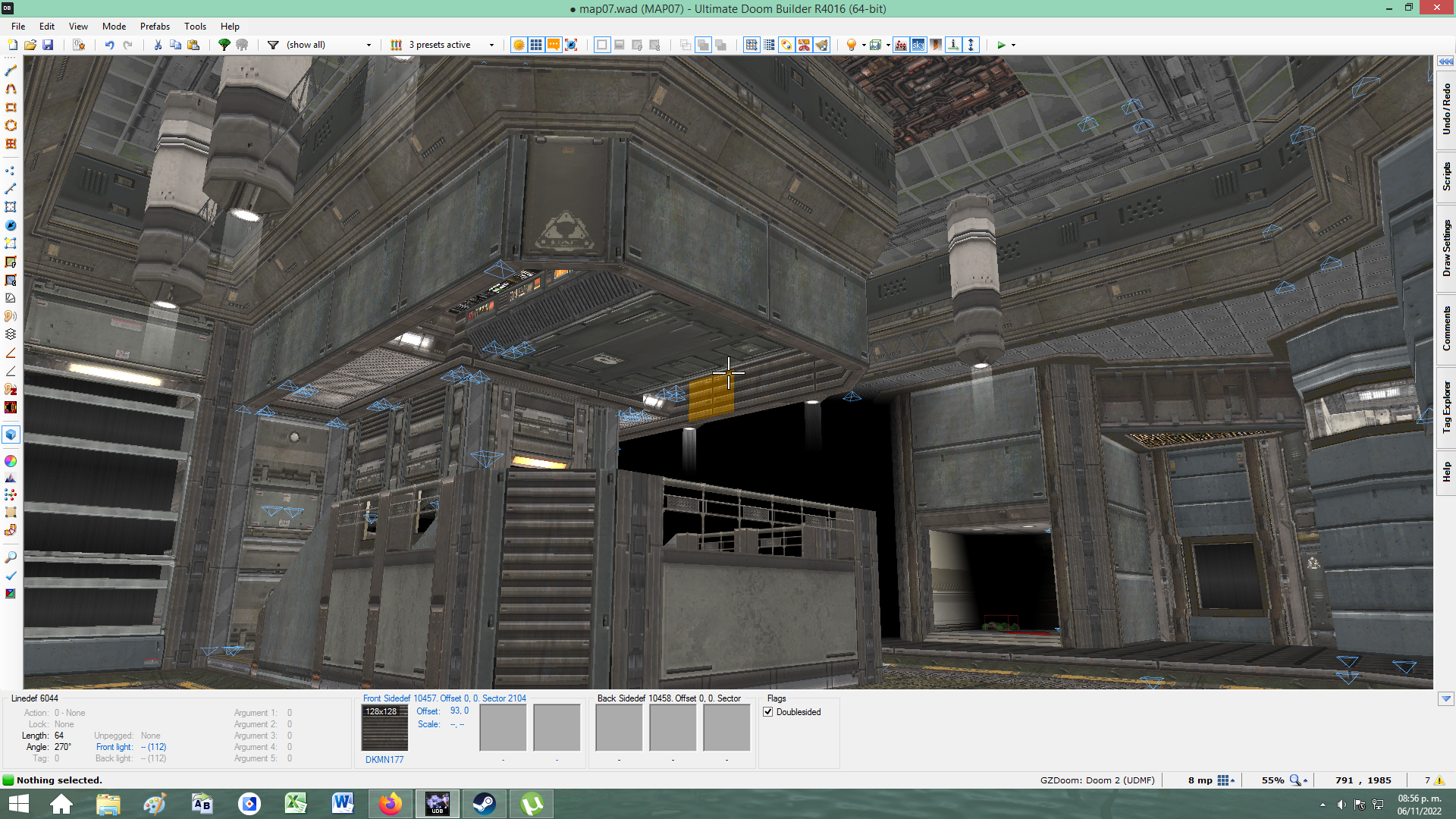The width and height of the screenshot is (1456, 819).
Task: Undo the last action
Action: [x=109, y=45]
